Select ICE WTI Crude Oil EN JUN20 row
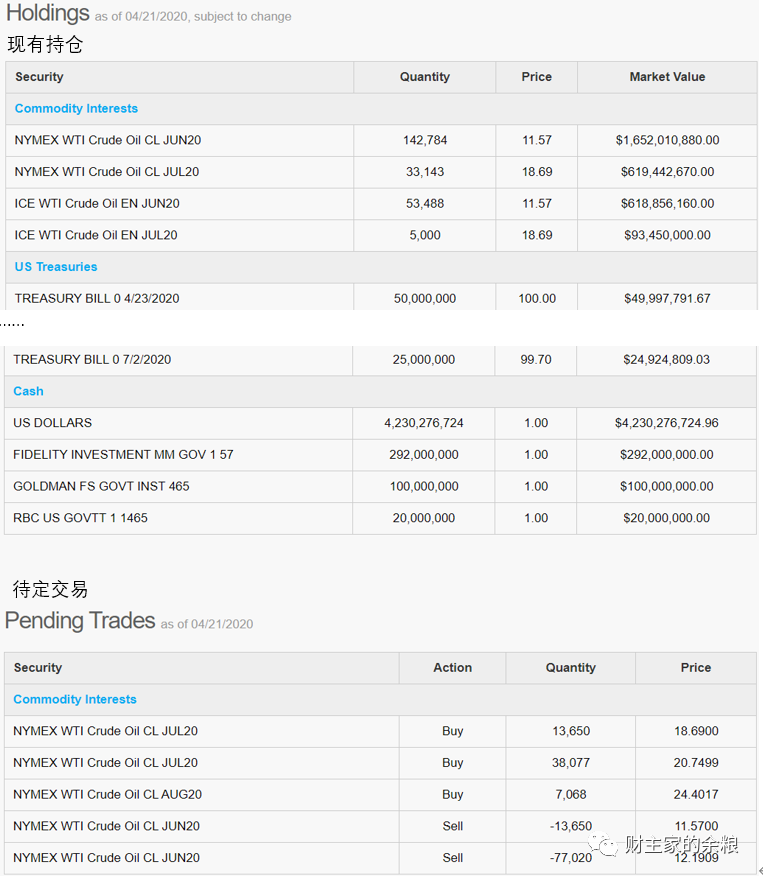The image size is (763, 878). (97, 203)
